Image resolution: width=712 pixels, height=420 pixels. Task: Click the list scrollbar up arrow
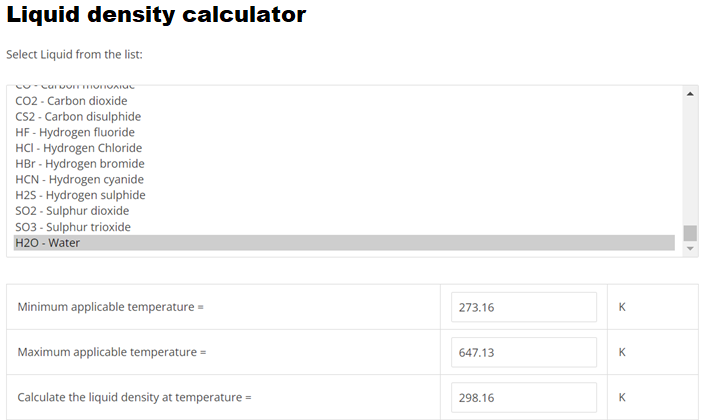(x=690, y=94)
